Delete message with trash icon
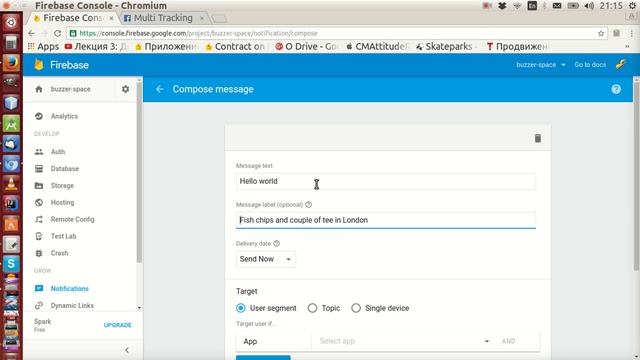This screenshot has height=360, width=640. click(538, 138)
